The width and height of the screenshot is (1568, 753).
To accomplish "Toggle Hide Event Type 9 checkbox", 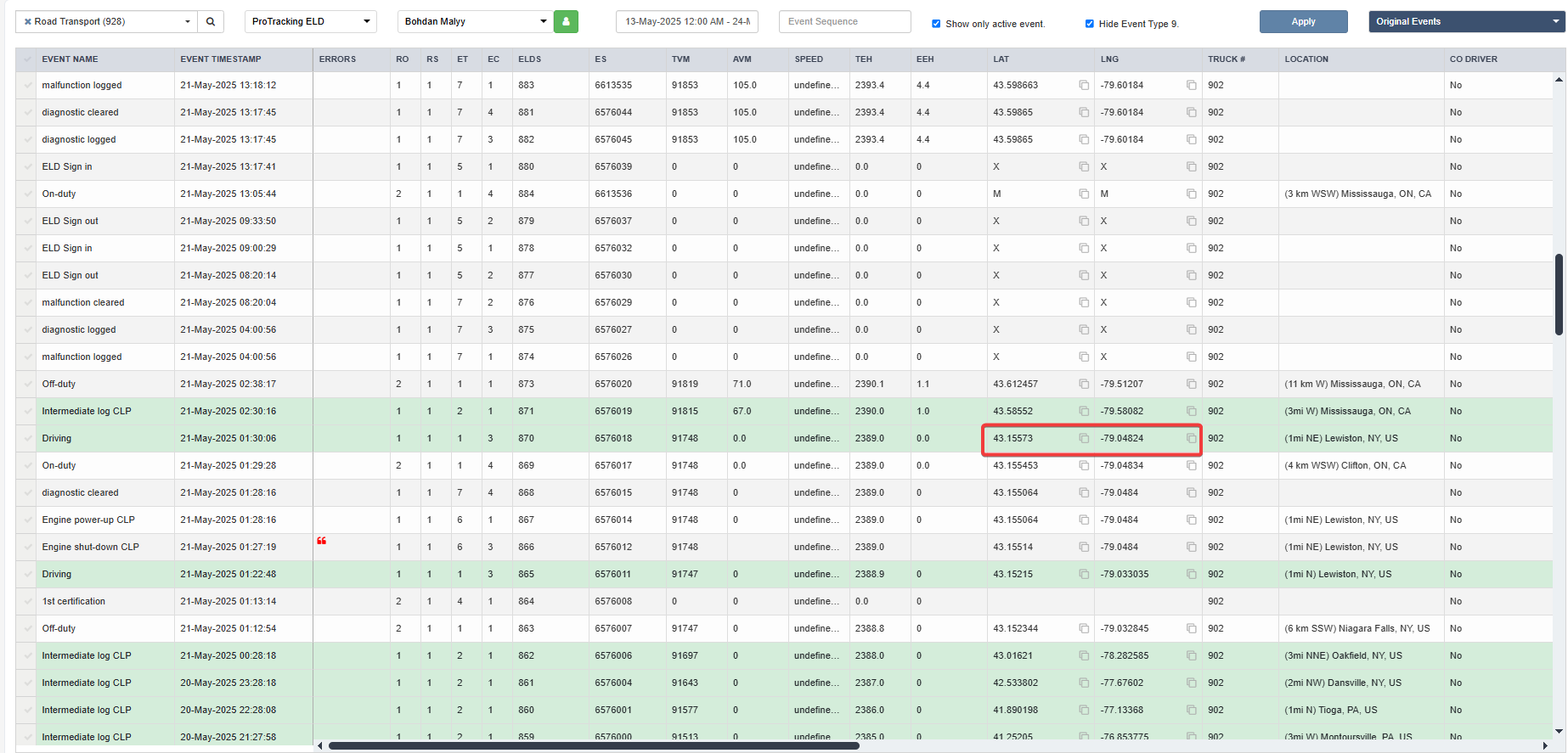I will pos(1090,24).
